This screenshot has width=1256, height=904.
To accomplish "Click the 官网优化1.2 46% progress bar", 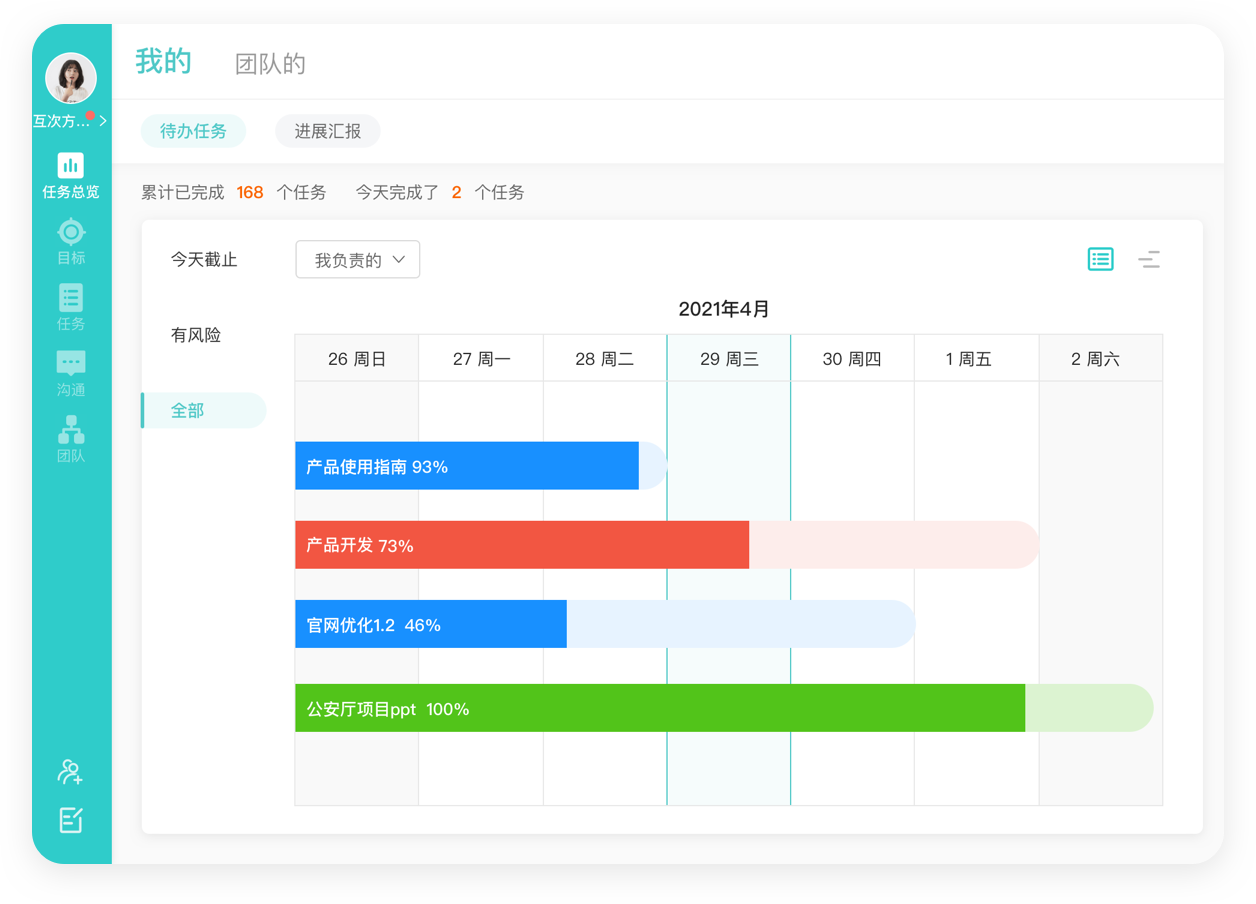I will click(605, 624).
